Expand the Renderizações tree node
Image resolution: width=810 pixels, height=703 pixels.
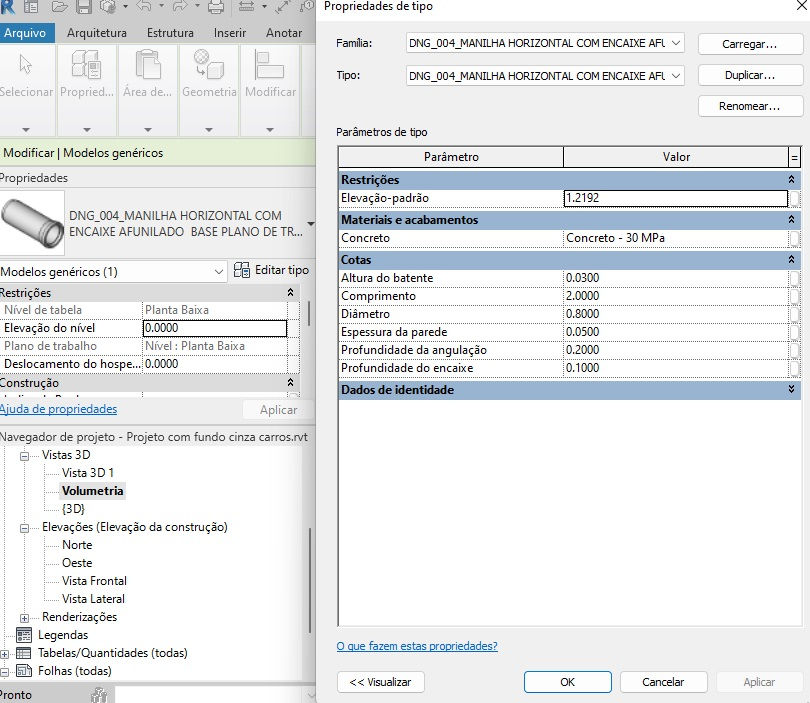pos(24,618)
